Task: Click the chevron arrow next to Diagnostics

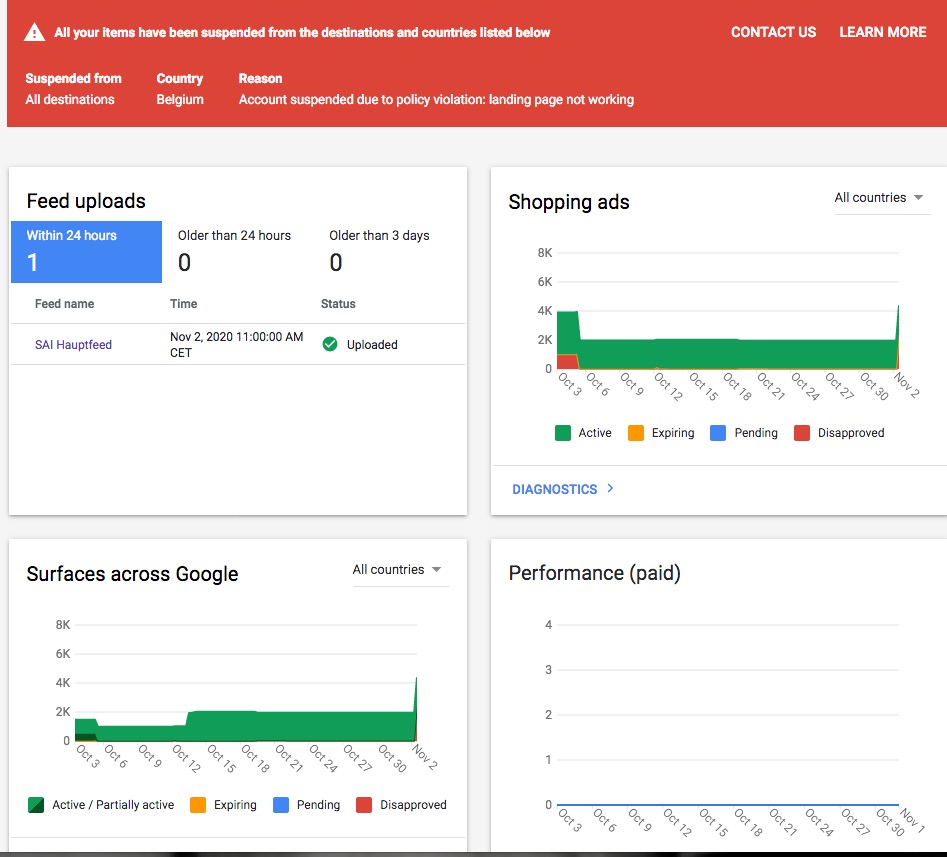Action: [x=610, y=489]
